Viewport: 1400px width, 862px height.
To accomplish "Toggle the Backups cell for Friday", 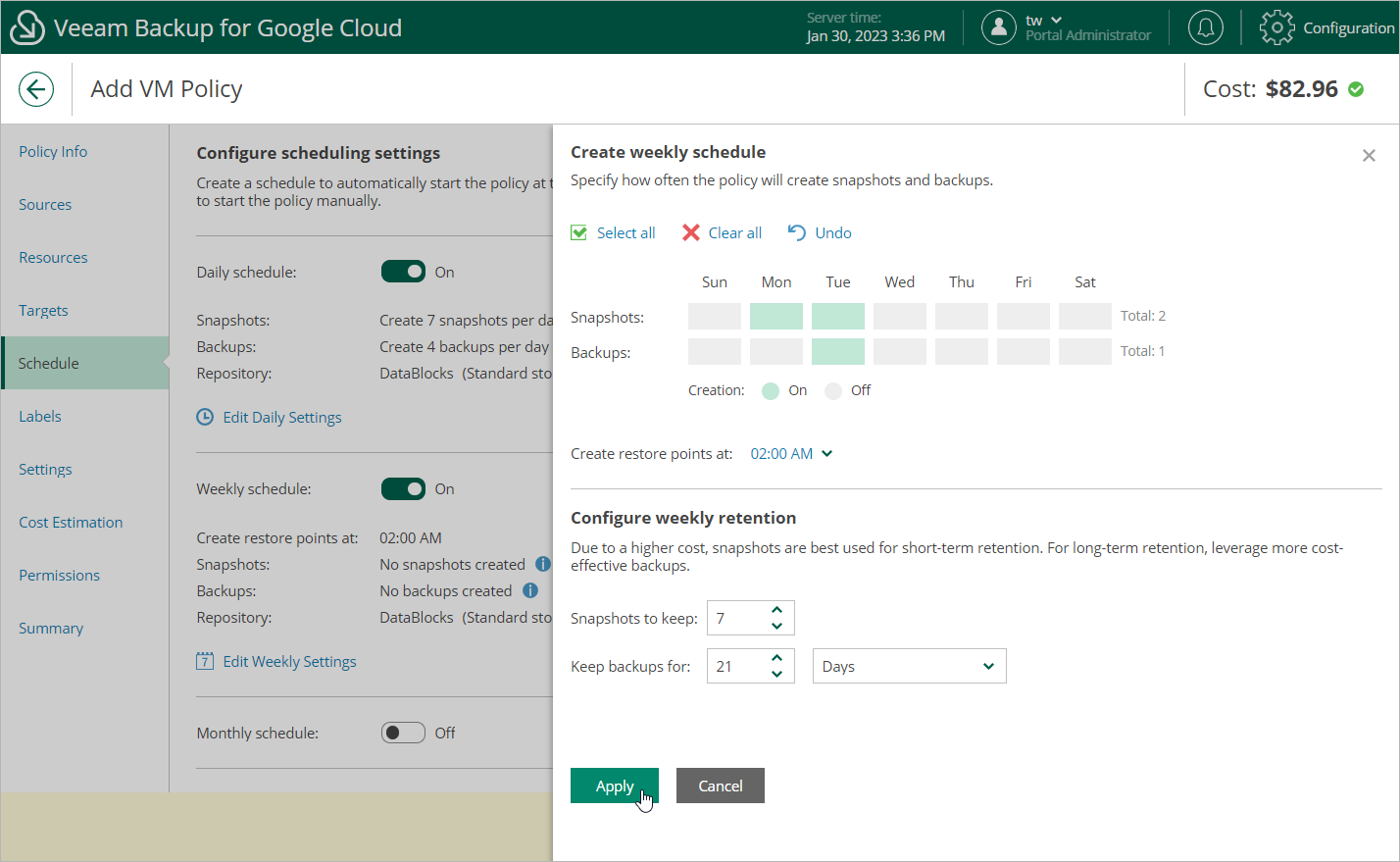I will click(x=1024, y=351).
